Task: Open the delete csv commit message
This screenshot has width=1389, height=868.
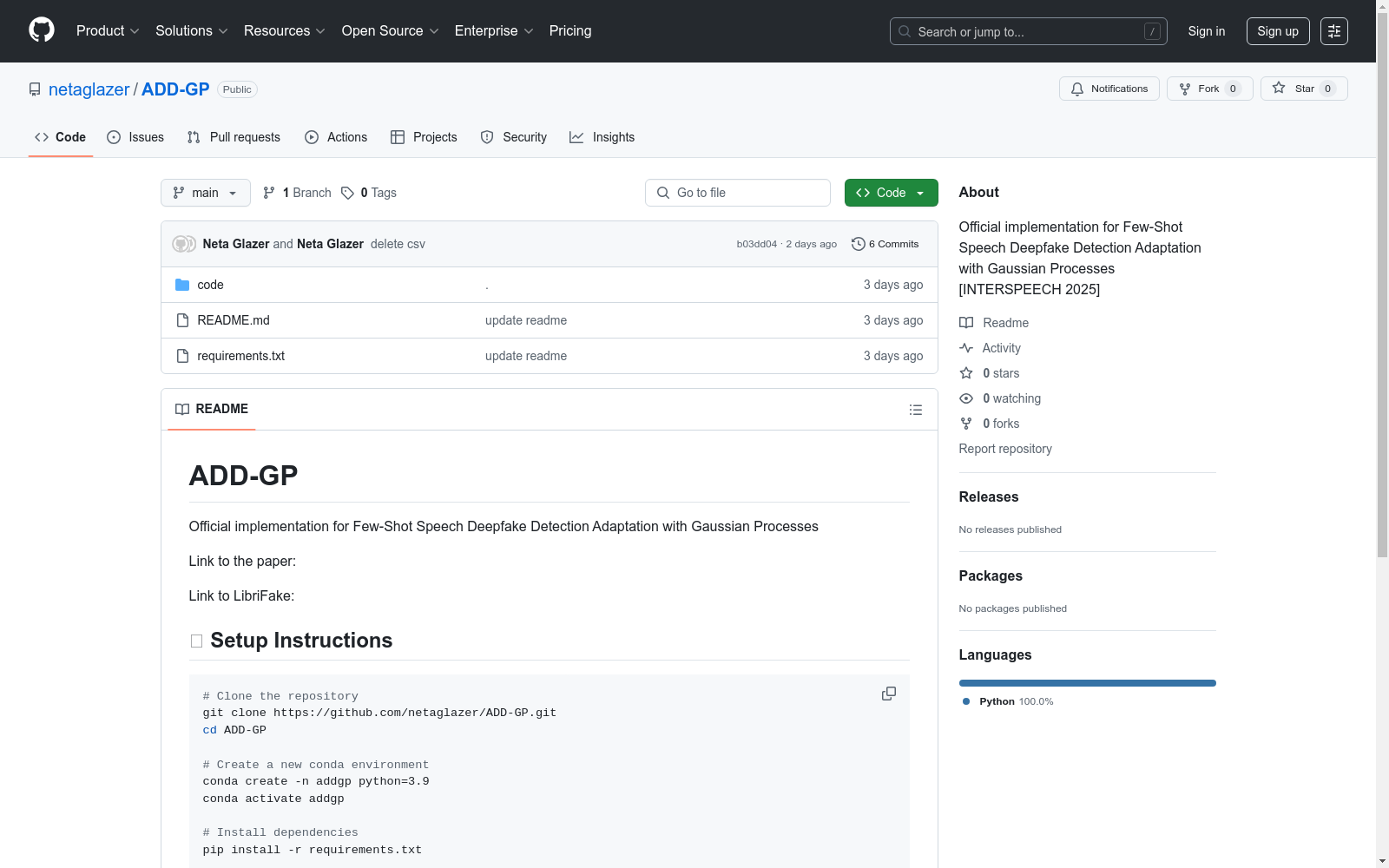Action: (x=398, y=244)
